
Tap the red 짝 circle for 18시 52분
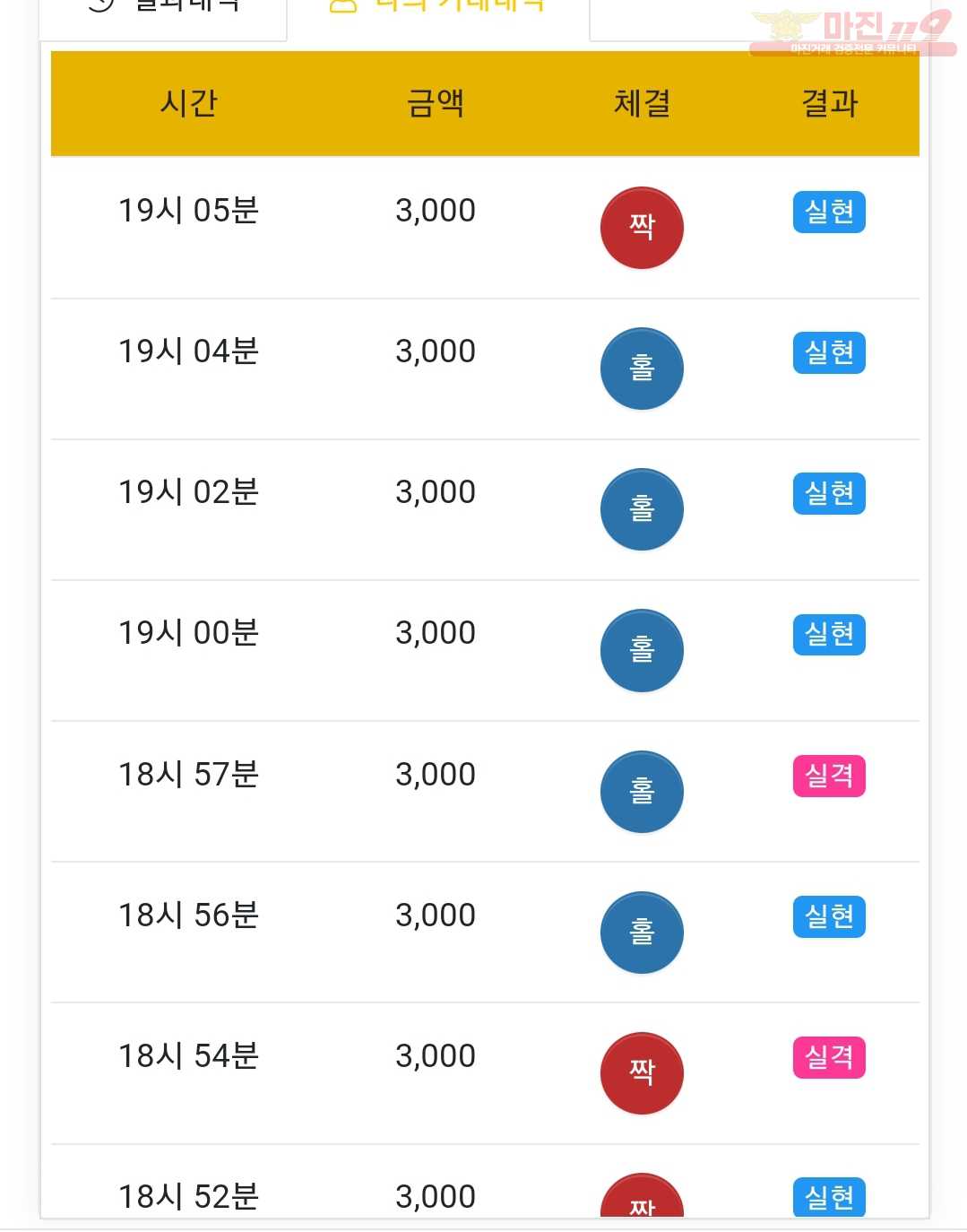642,1195
